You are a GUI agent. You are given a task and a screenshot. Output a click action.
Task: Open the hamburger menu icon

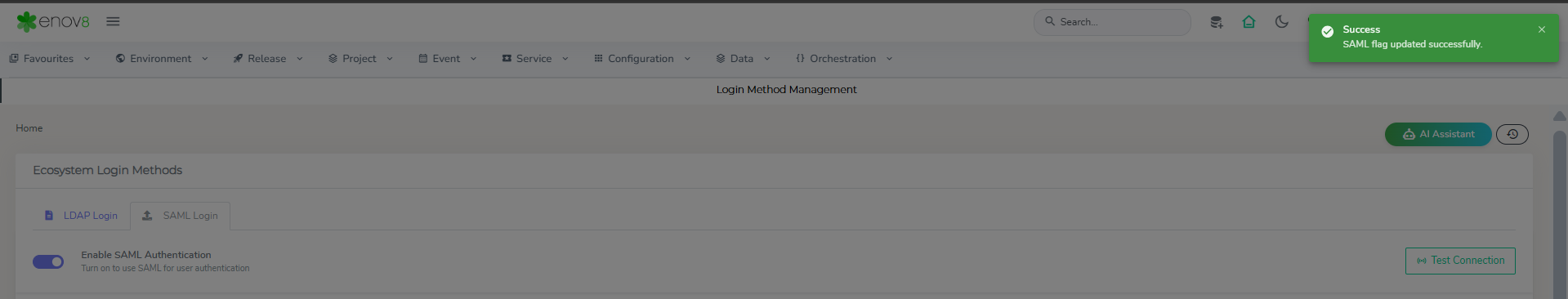[x=113, y=21]
